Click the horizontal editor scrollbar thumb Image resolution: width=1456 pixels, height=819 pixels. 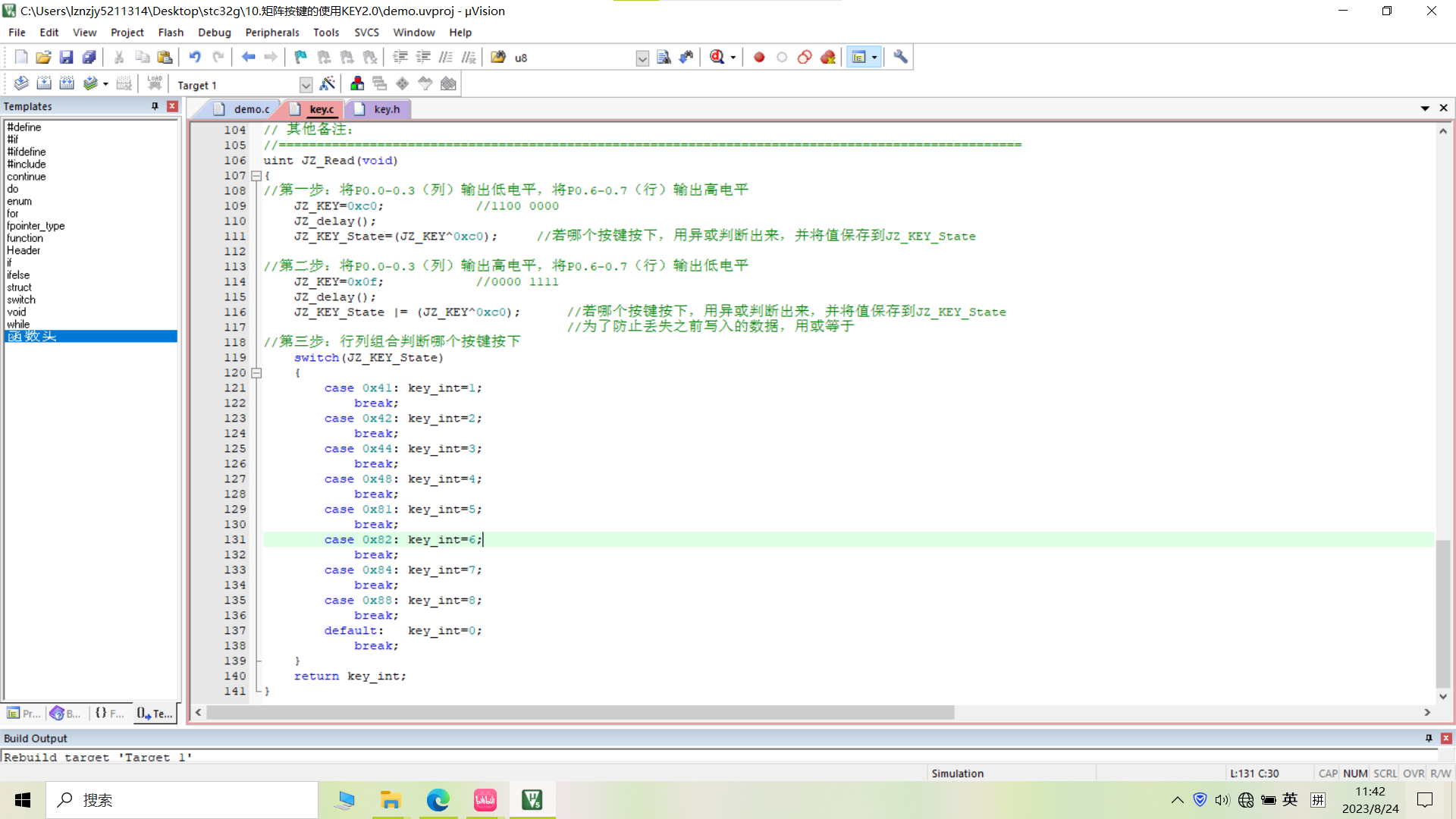point(580,713)
